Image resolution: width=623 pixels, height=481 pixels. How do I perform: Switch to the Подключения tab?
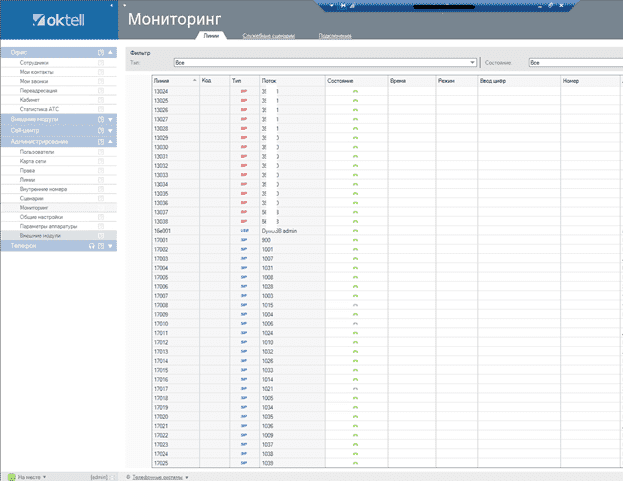[335, 36]
